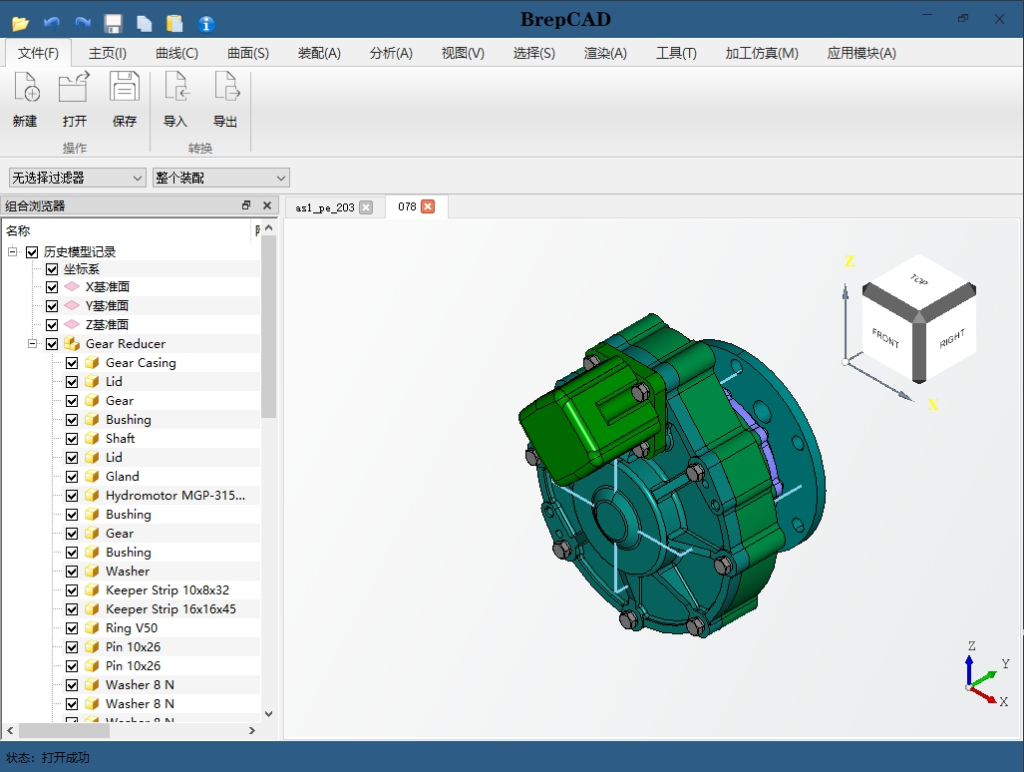
Task: Click the horizontal scrollbar left arrow
Action: (x=10, y=730)
